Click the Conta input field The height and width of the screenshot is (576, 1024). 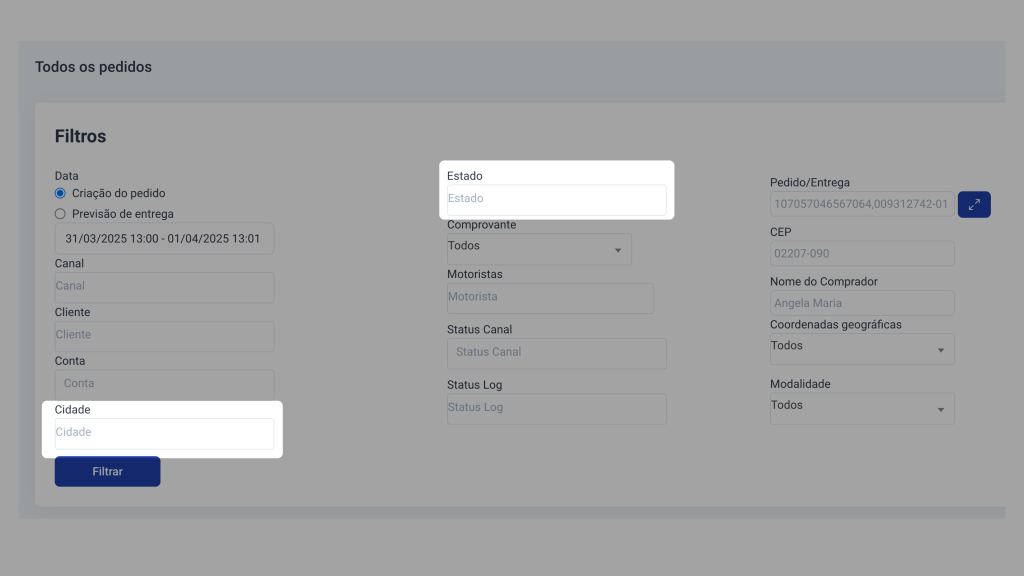[165, 385]
